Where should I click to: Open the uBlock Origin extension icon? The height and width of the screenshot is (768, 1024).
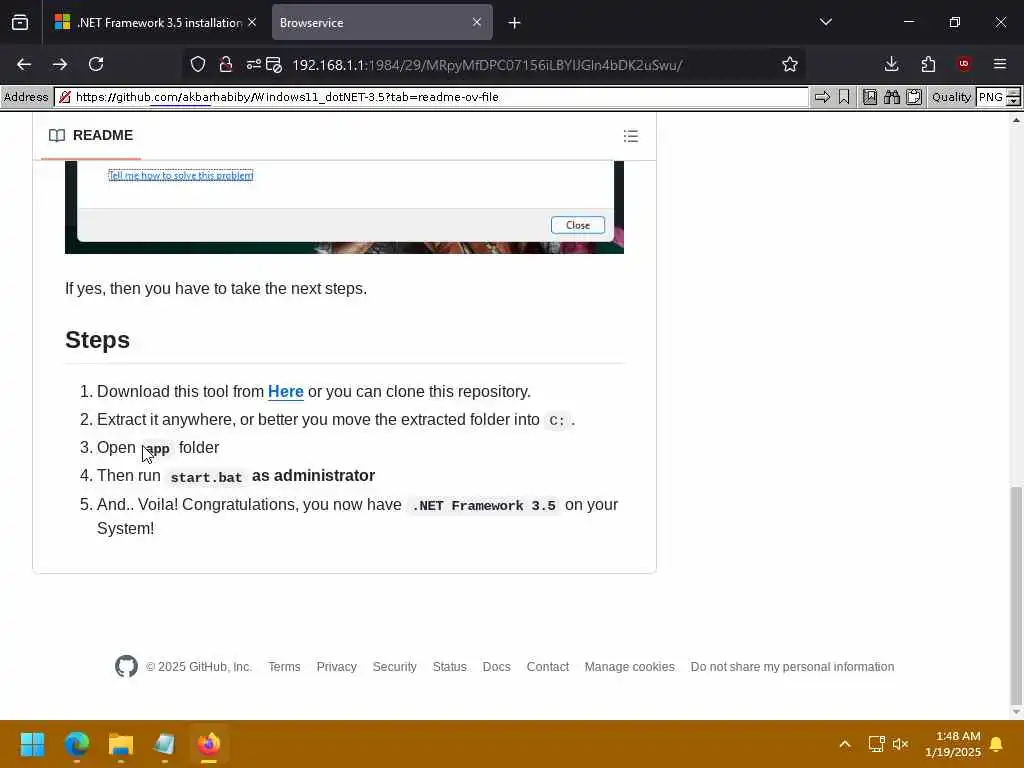964,64
